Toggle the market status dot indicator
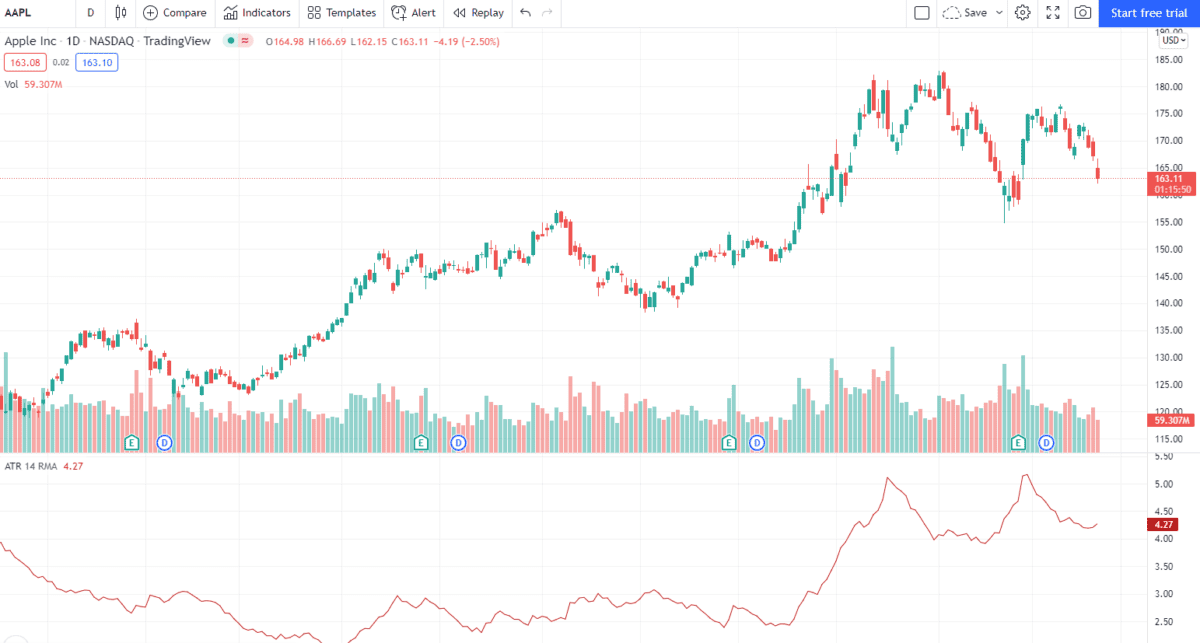Image resolution: width=1200 pixels, height=643 pixels. click(x=230, y=41)
